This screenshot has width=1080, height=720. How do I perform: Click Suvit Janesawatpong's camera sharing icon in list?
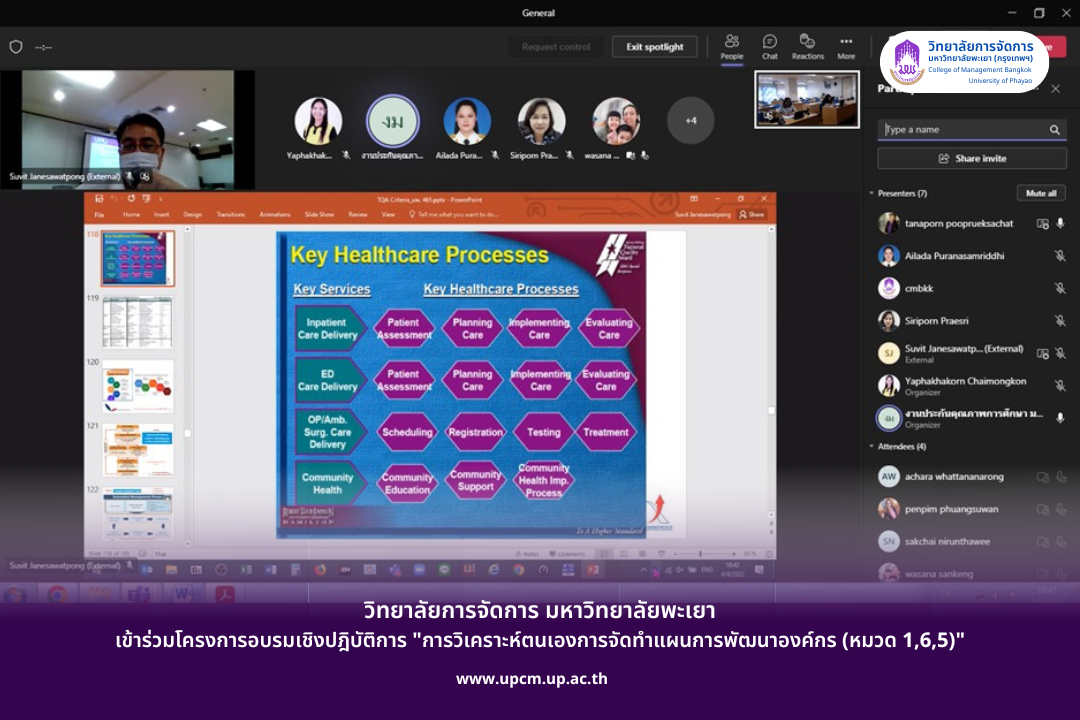1043,353
